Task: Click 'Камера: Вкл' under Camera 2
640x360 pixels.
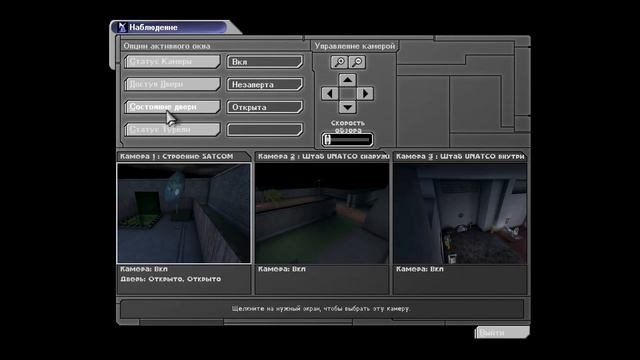Action: tap(282, 269)
